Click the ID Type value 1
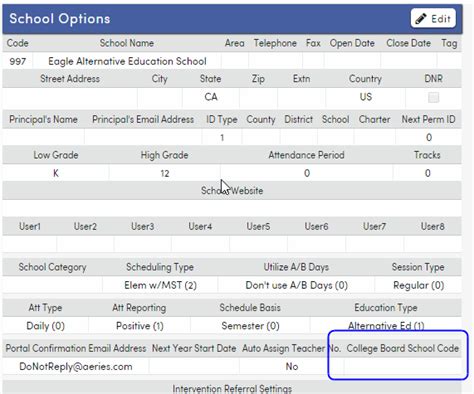 [222, 137]
